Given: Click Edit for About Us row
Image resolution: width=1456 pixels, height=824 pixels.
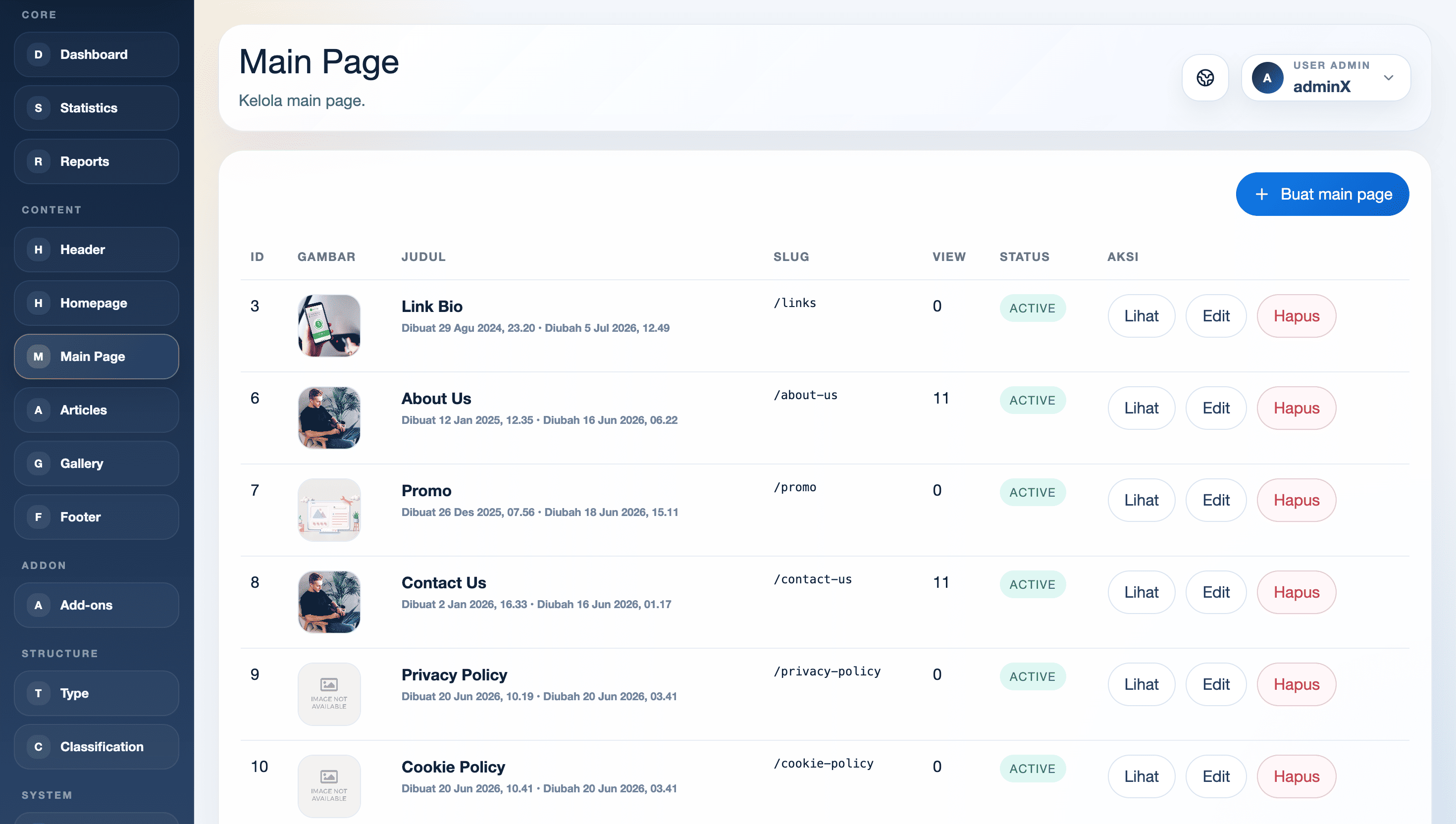Looking at the screenshot, I should (x=1215, y=408).
